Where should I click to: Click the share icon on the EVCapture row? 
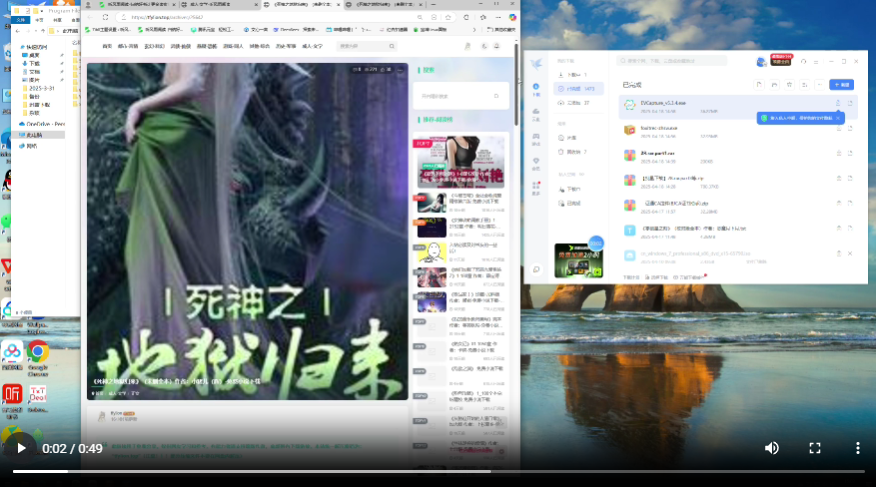838,103
